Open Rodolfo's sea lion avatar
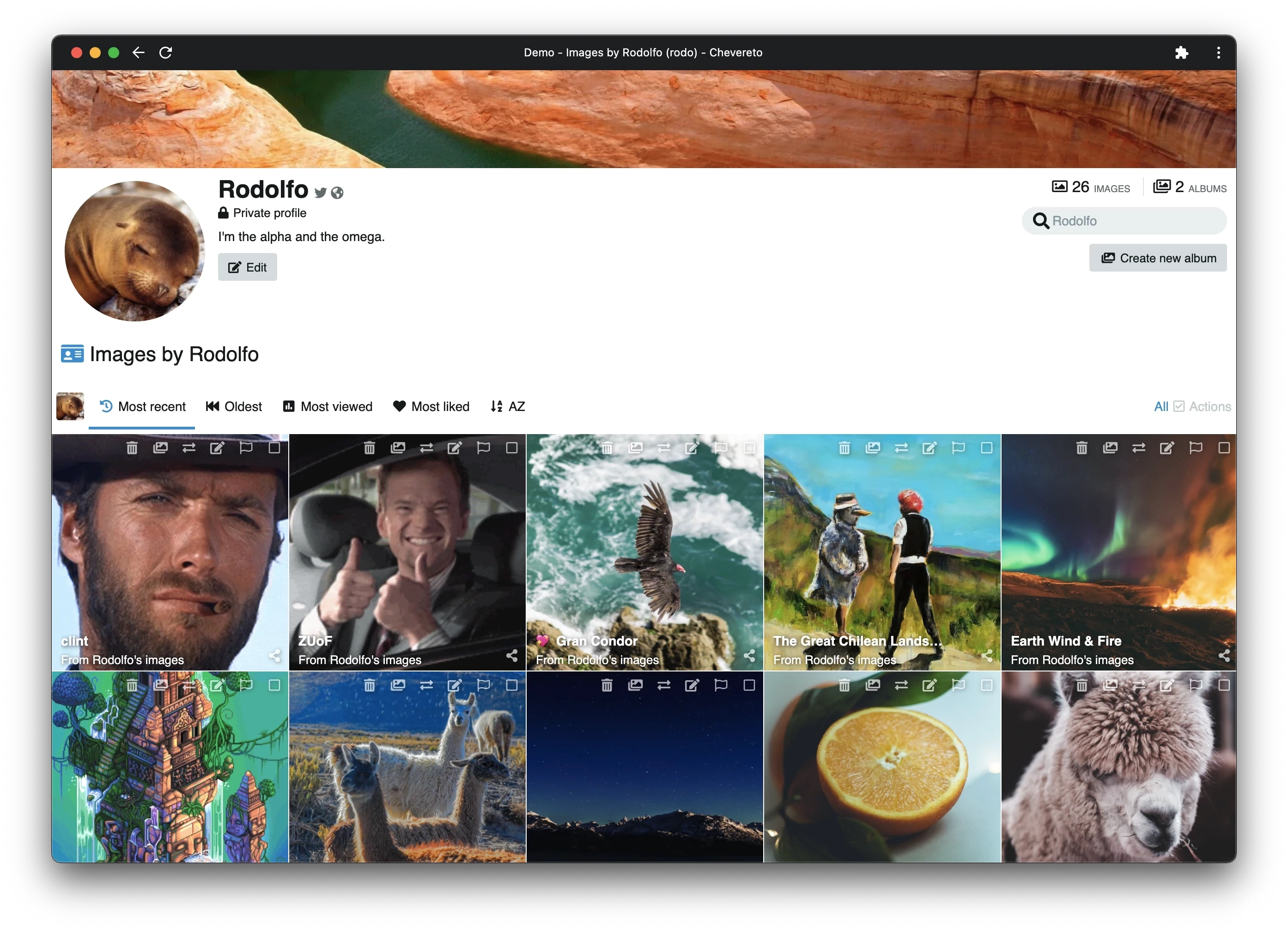This screenshot has width=1288, height=931. point(134,252)
